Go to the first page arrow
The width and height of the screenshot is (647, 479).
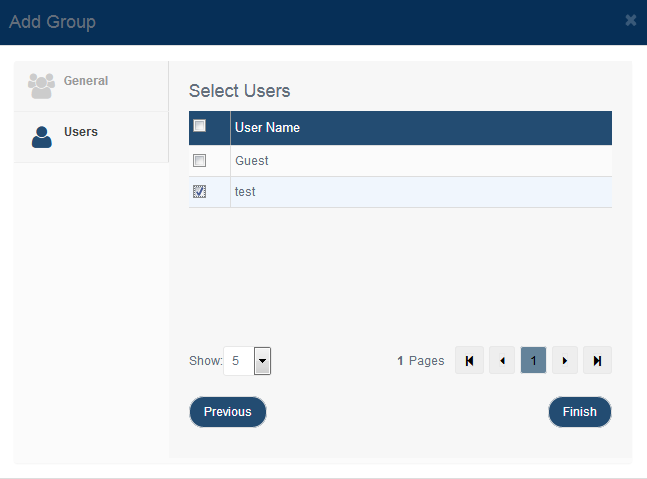tap(469, 361)
